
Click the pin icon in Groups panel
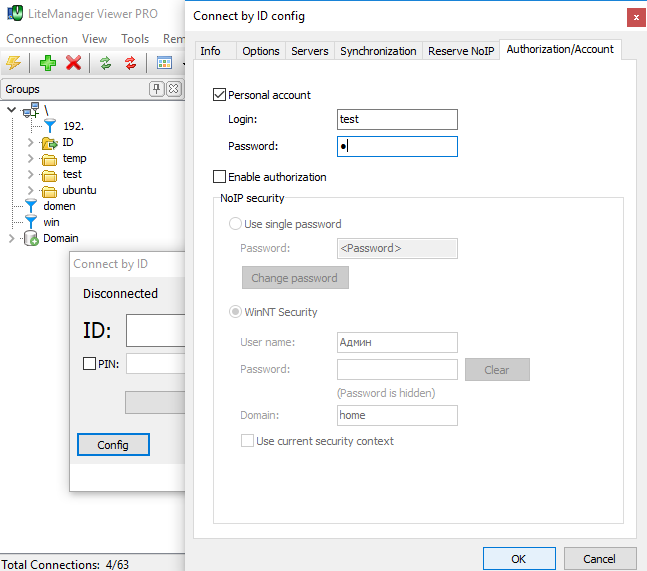[x=156, y=89]
